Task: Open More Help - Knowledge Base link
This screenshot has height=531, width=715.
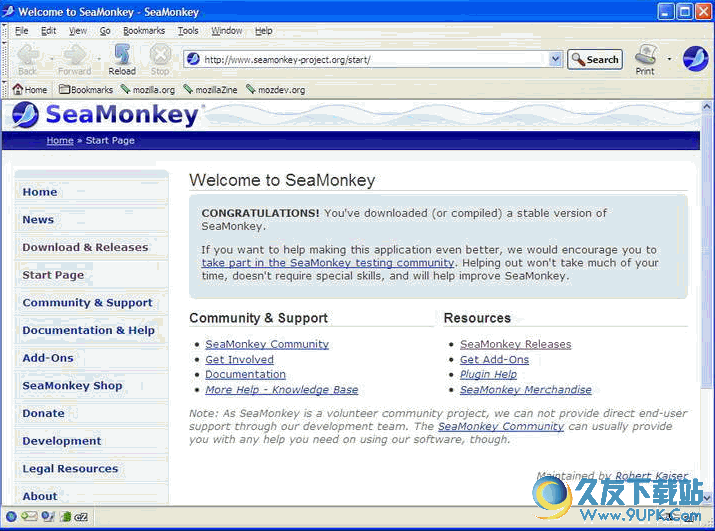Action: (x=281, y=390)
